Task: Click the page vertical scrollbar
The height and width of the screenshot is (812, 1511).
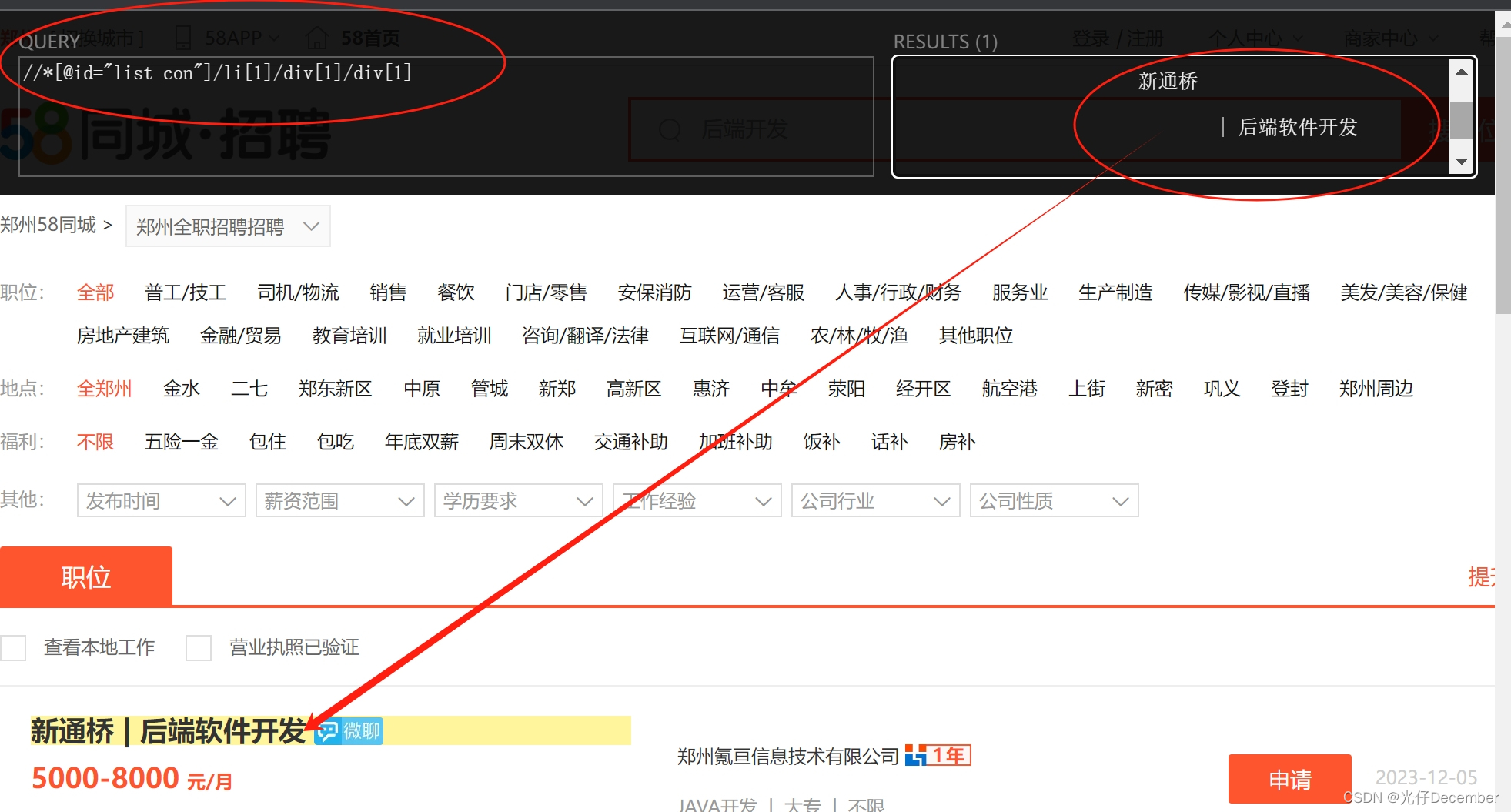Action: click(1503, 177)
